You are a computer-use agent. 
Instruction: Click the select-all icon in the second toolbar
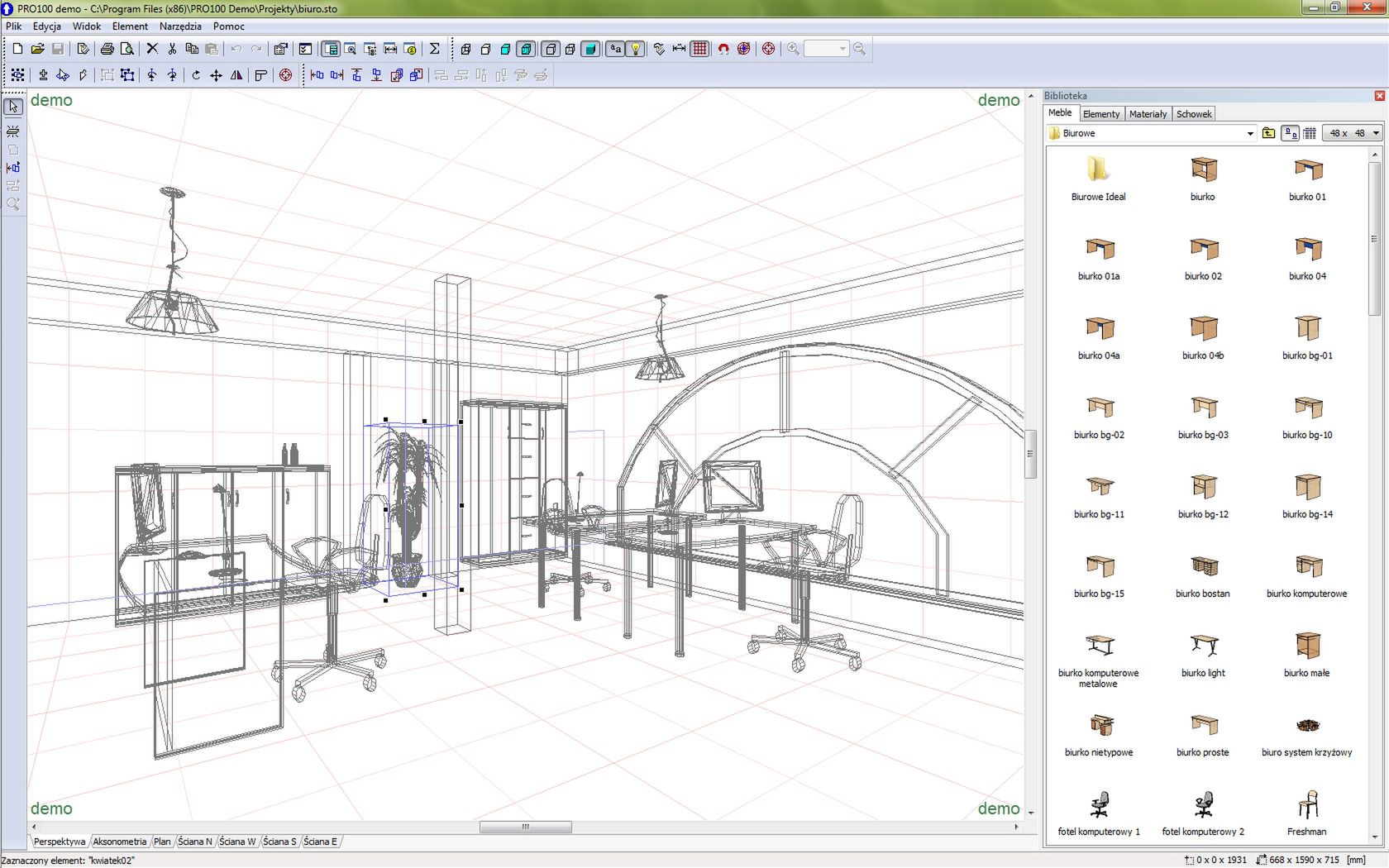point(17,75)
